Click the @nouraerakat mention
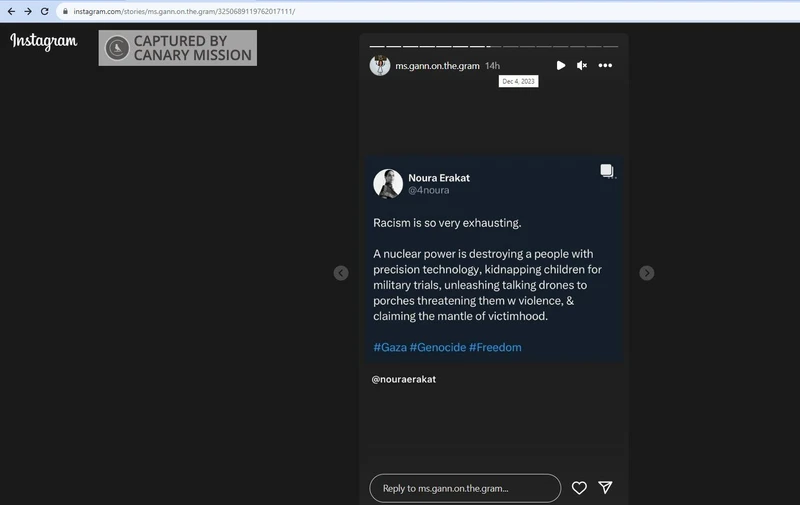The height and width of the screenshot is (505, 800). 403,380
